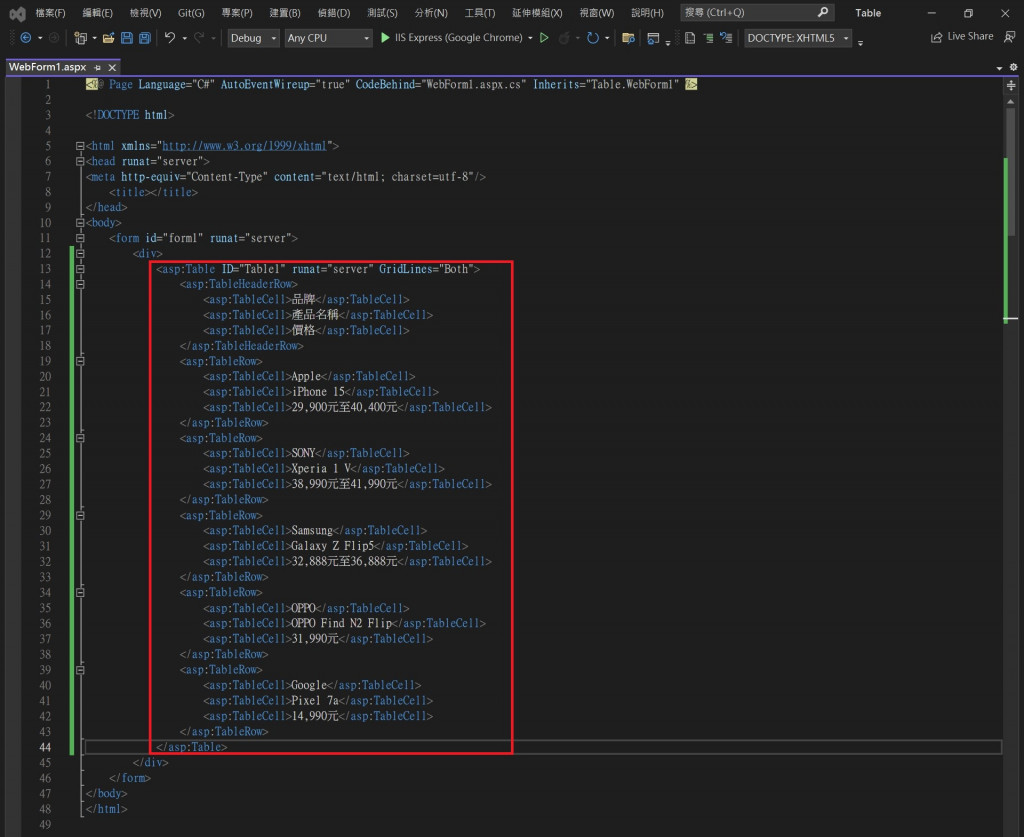
Task: Open the DOCTYPE: XHTML5 dropdown
Action: (x=798, y=38)
